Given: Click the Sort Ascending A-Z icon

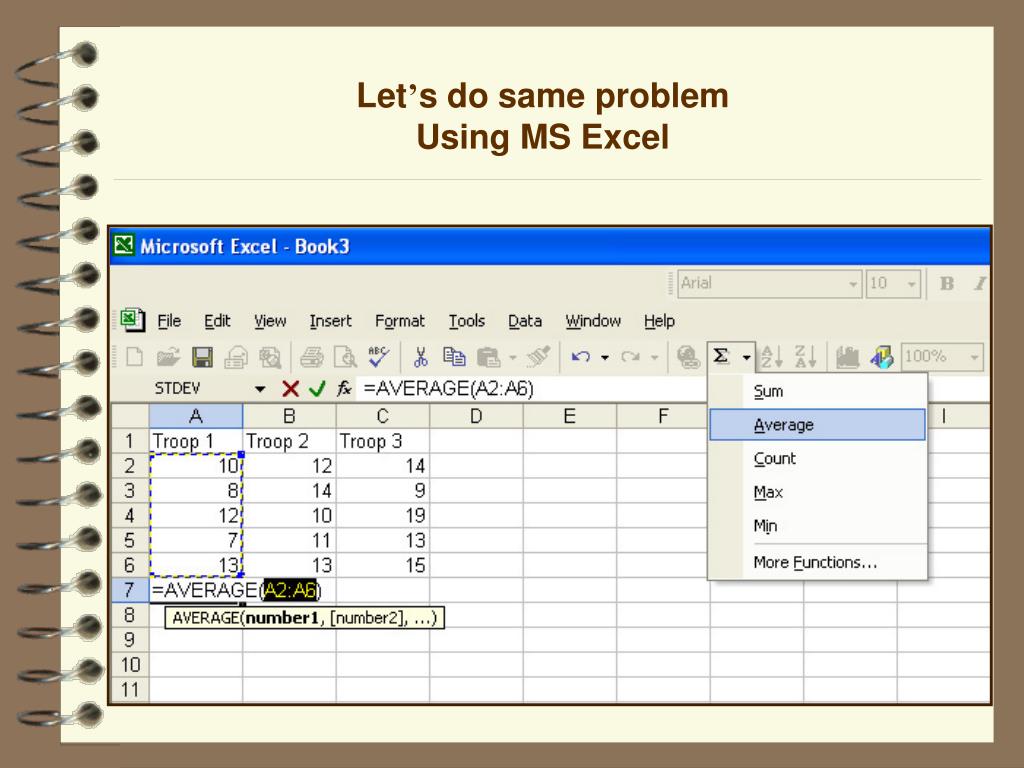Looking at the screenshot, I should 771,357.
